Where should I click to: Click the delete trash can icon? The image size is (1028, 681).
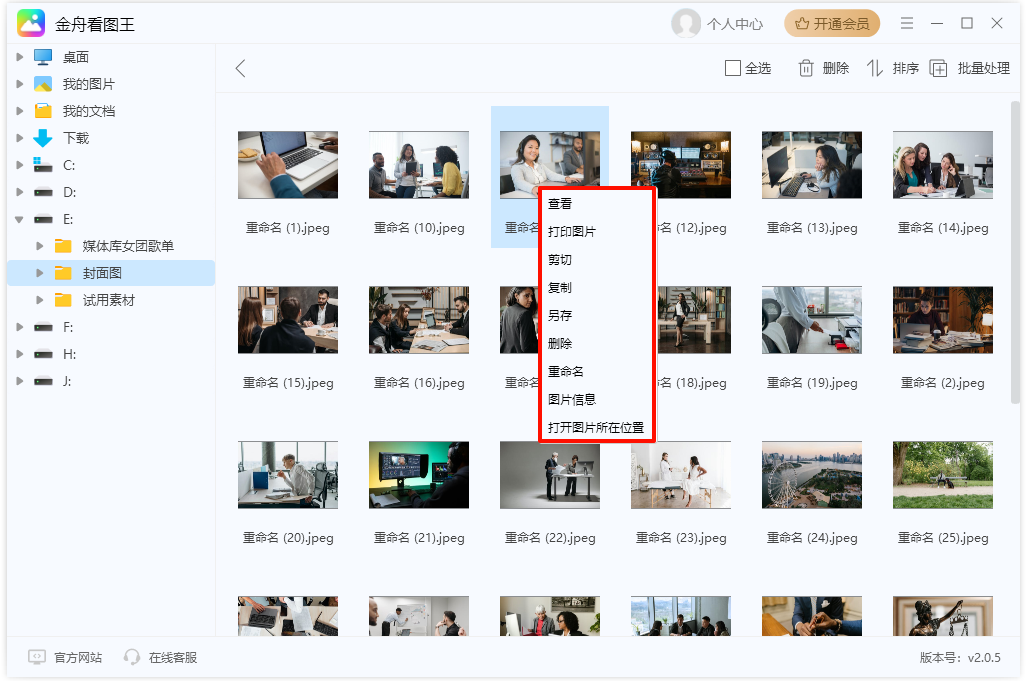click(806, 68)
